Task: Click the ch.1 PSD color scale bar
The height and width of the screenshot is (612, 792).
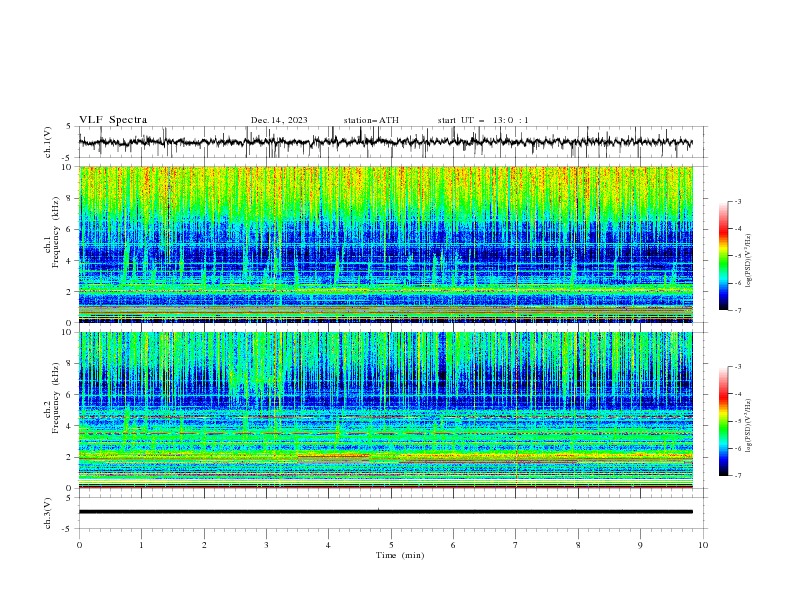Action: (x=723, y=256)
